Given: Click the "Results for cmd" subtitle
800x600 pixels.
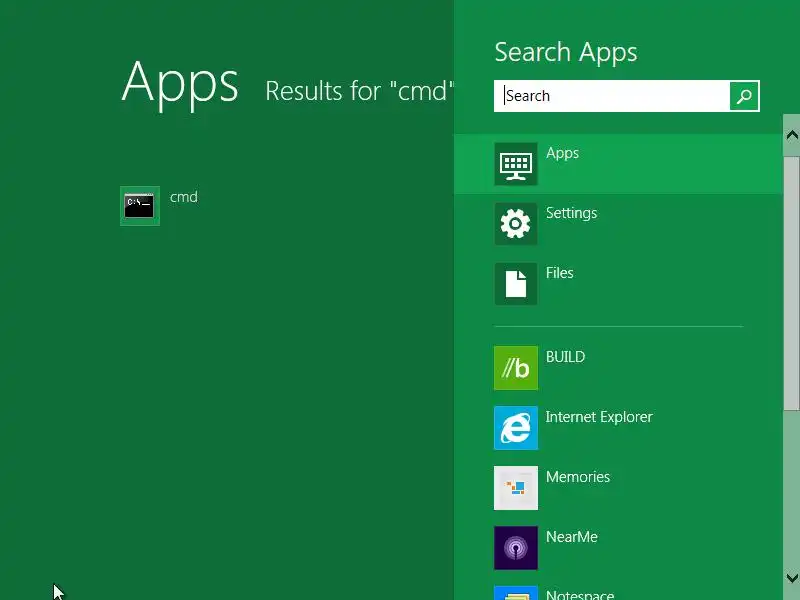Looking at the screenshot, I should point(360,92).
